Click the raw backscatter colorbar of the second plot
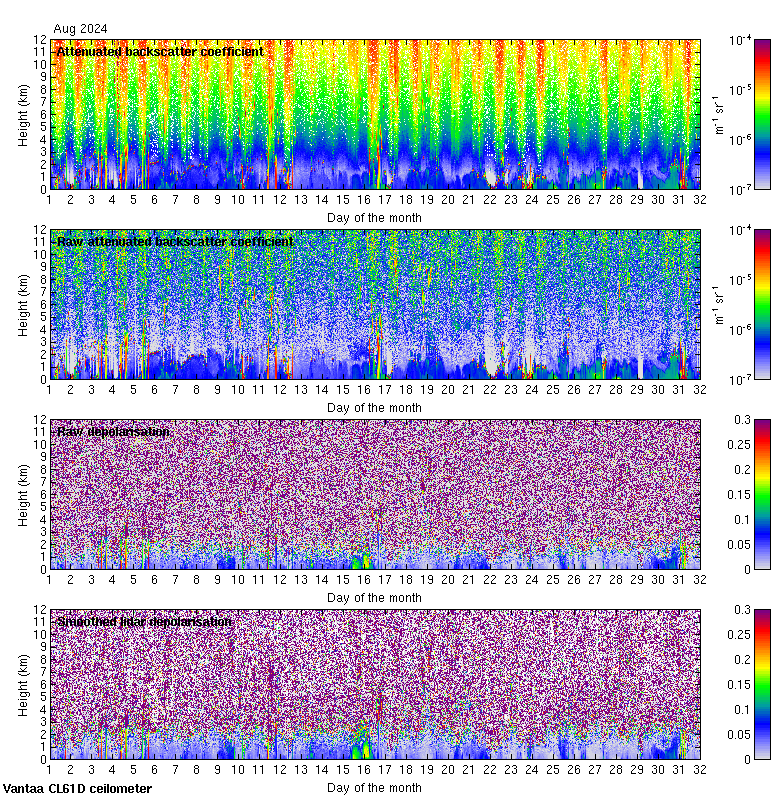Viewport: 780px width, 800px height. 733,304
